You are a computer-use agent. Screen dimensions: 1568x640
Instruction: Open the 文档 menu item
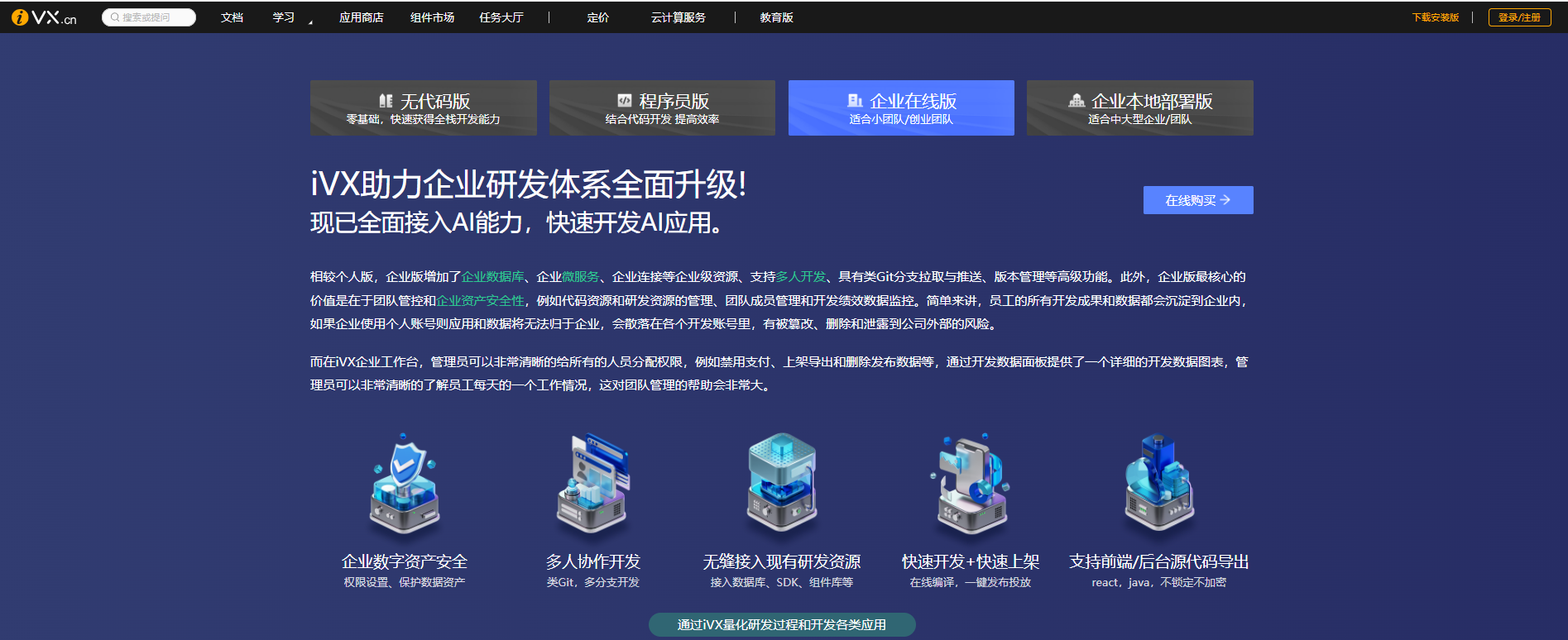click(x=232, y=17)
